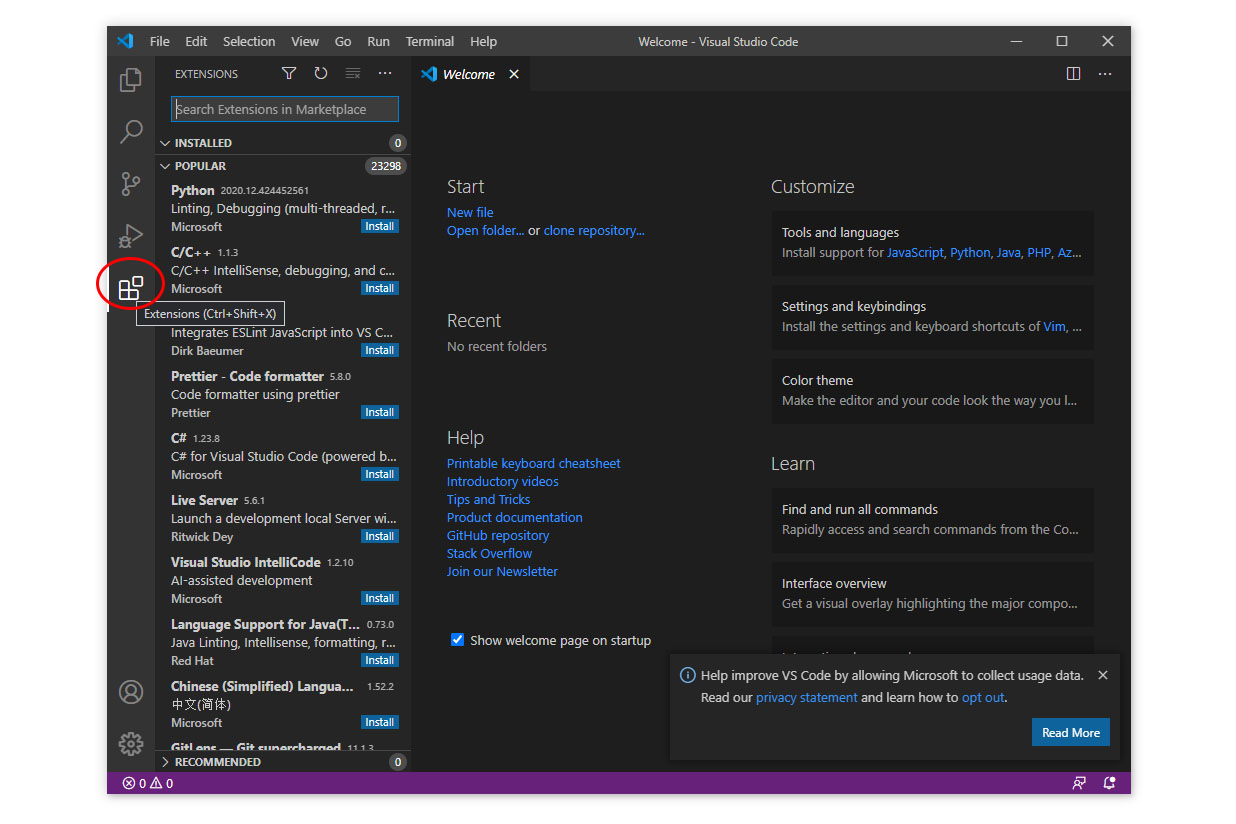
Task: Open the Help menu
Action: point(483,41)
